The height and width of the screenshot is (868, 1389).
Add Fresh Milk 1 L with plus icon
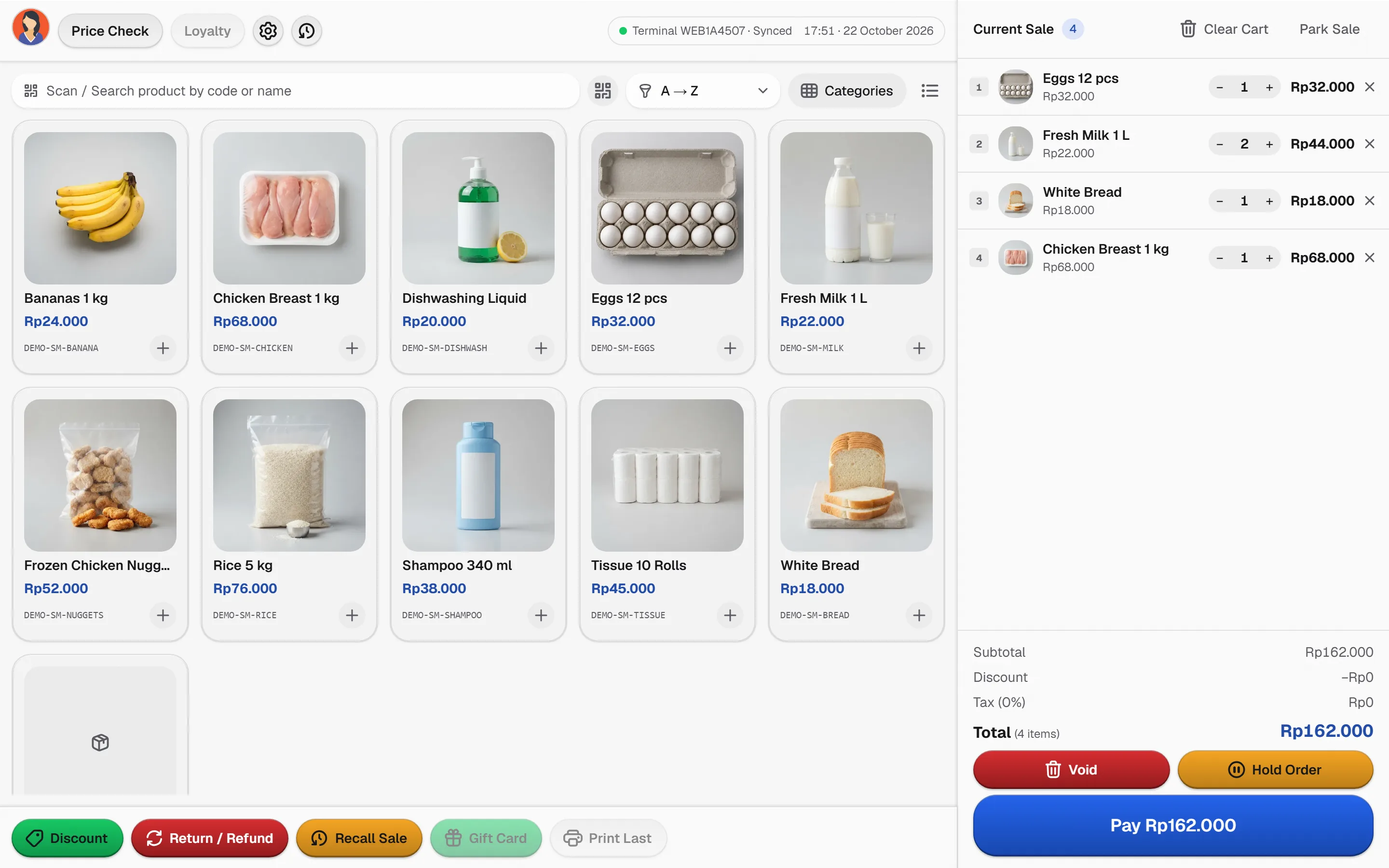[x=919, y=348]
